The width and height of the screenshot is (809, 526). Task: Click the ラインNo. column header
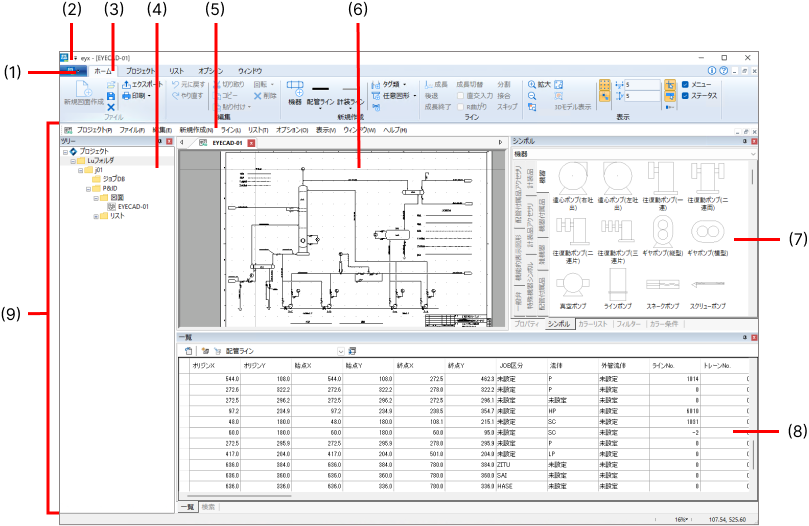[667, 366]
